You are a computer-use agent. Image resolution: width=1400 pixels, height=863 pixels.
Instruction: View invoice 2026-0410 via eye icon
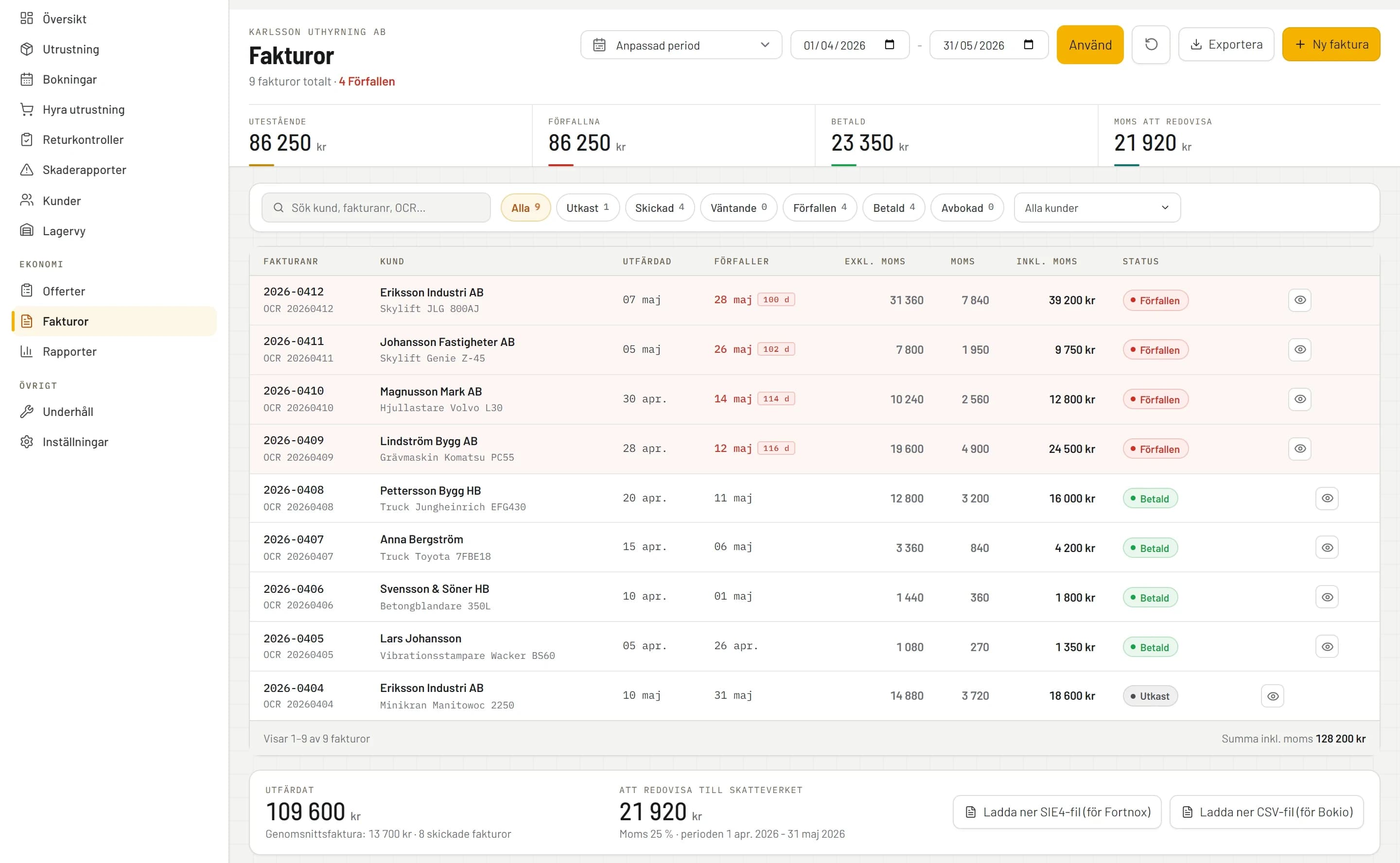[x=1299, y=399]
